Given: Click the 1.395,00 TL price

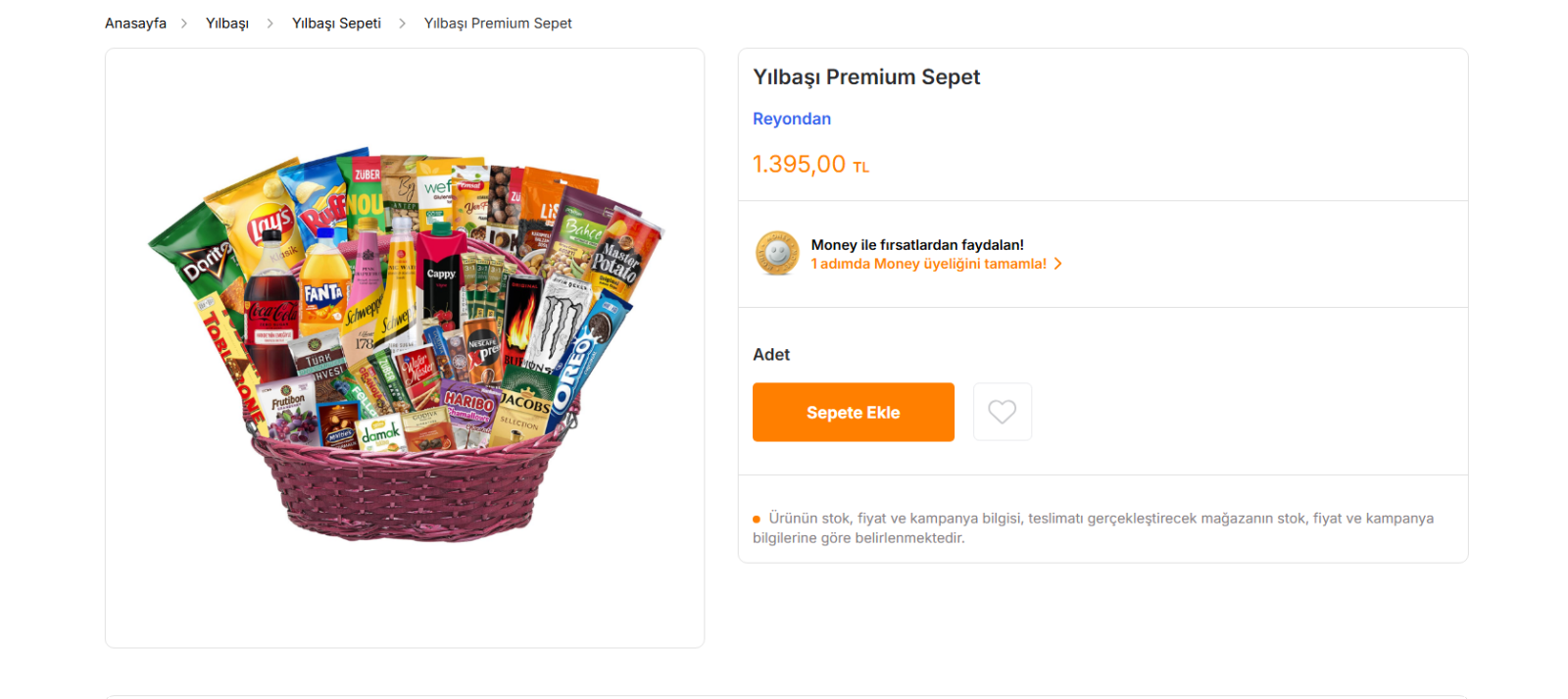Looking at the screenshot, I should [810, 164].
